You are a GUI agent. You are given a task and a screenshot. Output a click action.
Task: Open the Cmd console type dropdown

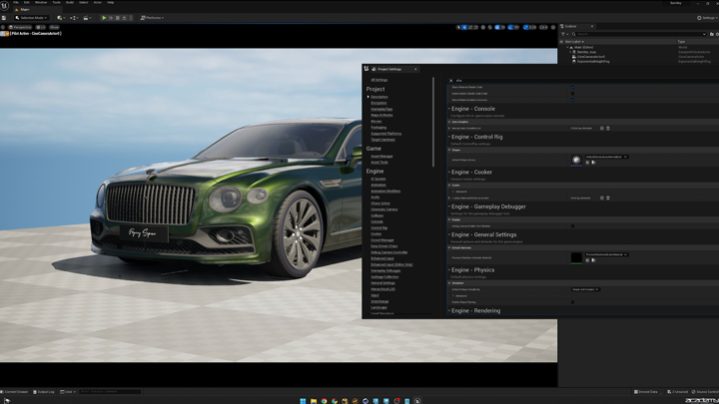[x=67, y=392]
